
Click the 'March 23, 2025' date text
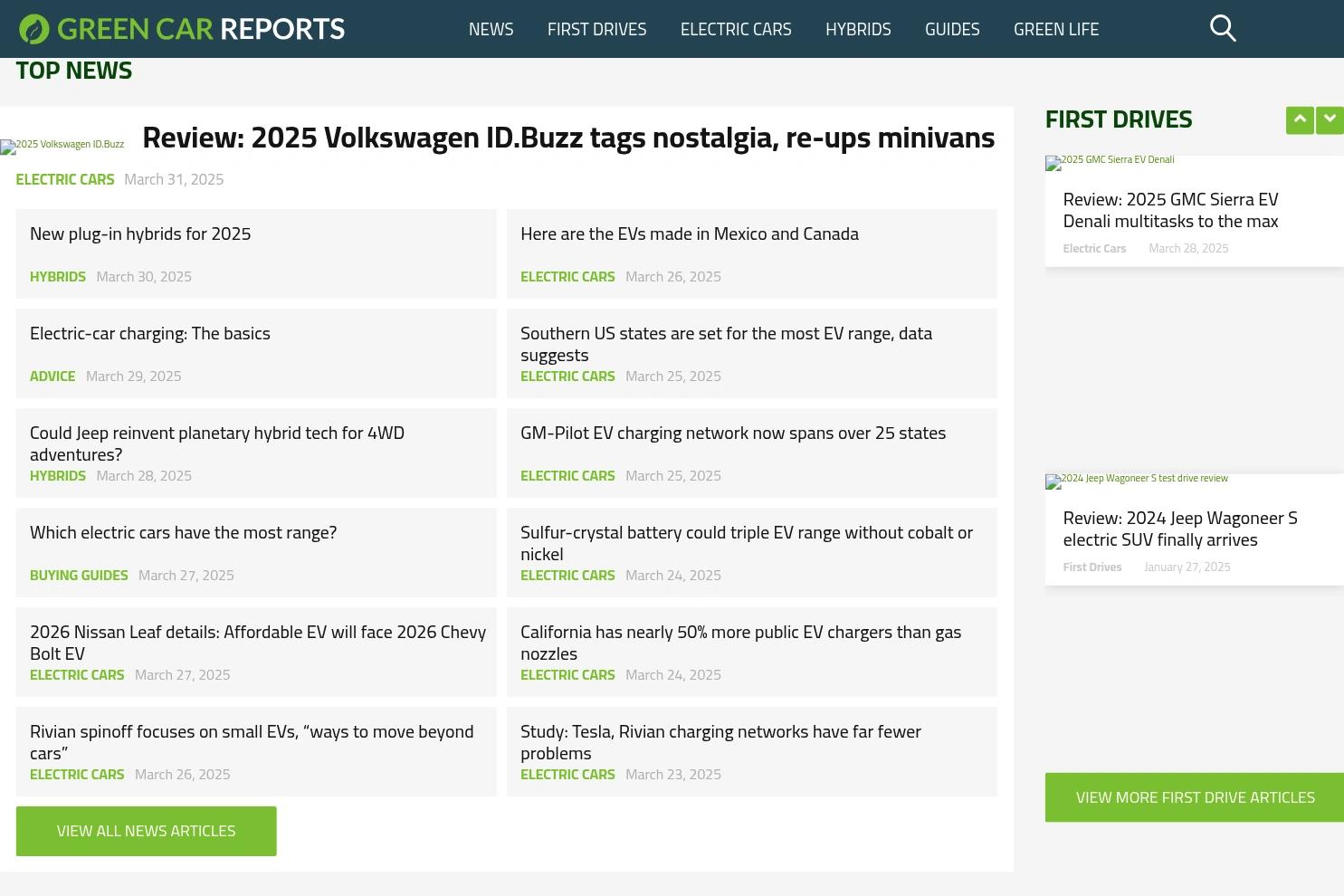pyautogui.click(x=673, y=774)
